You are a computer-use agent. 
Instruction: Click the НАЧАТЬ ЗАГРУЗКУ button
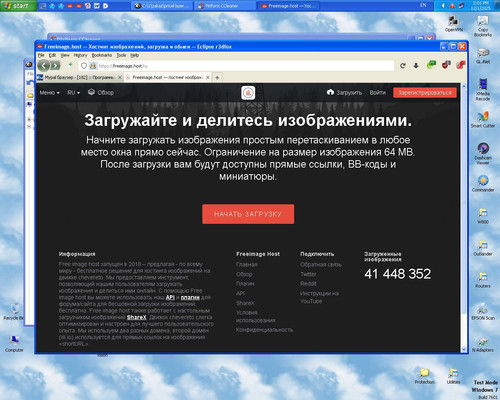coord(248,214)
